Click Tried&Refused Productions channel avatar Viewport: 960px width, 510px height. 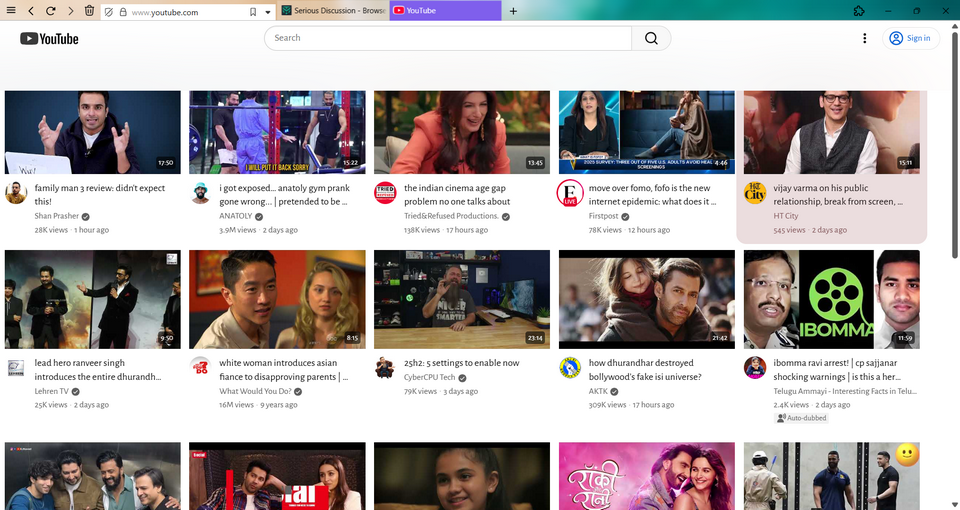tap(385, 193)
